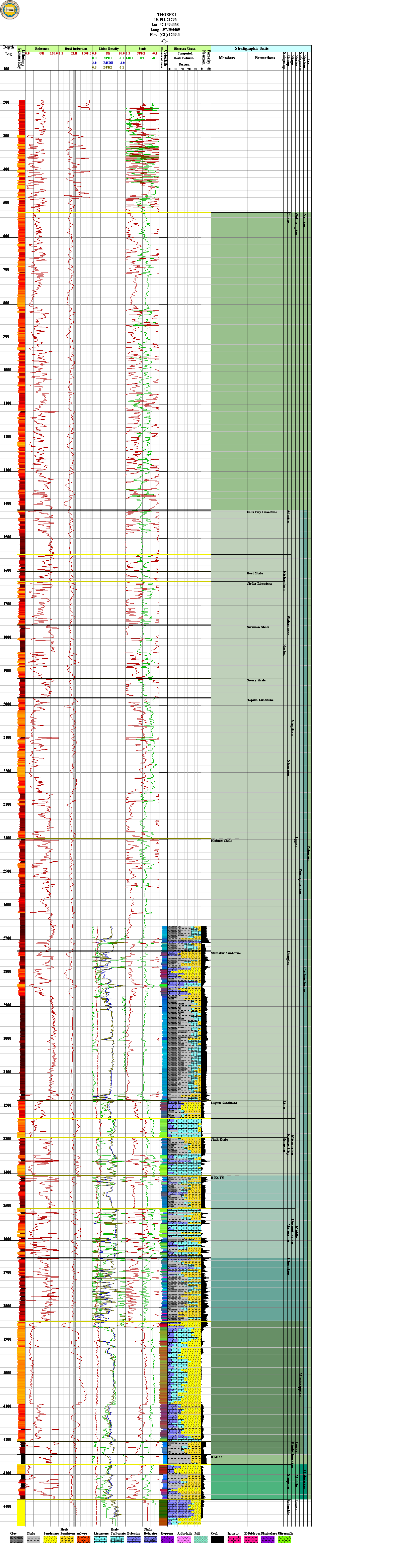Pick the Plagioclase purple color swatch
This screenshot has height=1568, width=395.
(267, 1539)
